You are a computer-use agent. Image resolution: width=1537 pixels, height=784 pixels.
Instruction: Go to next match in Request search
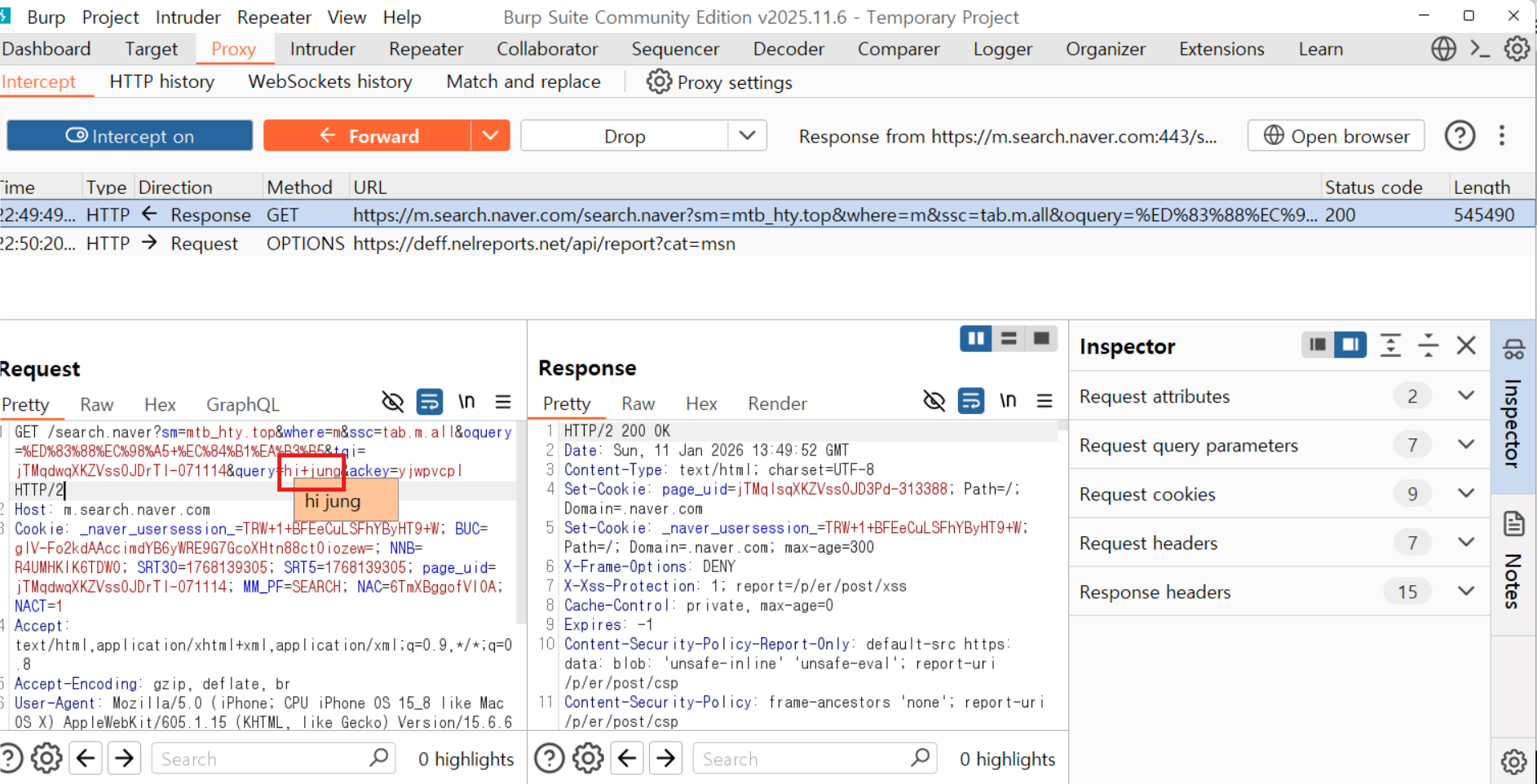(125, 759)
